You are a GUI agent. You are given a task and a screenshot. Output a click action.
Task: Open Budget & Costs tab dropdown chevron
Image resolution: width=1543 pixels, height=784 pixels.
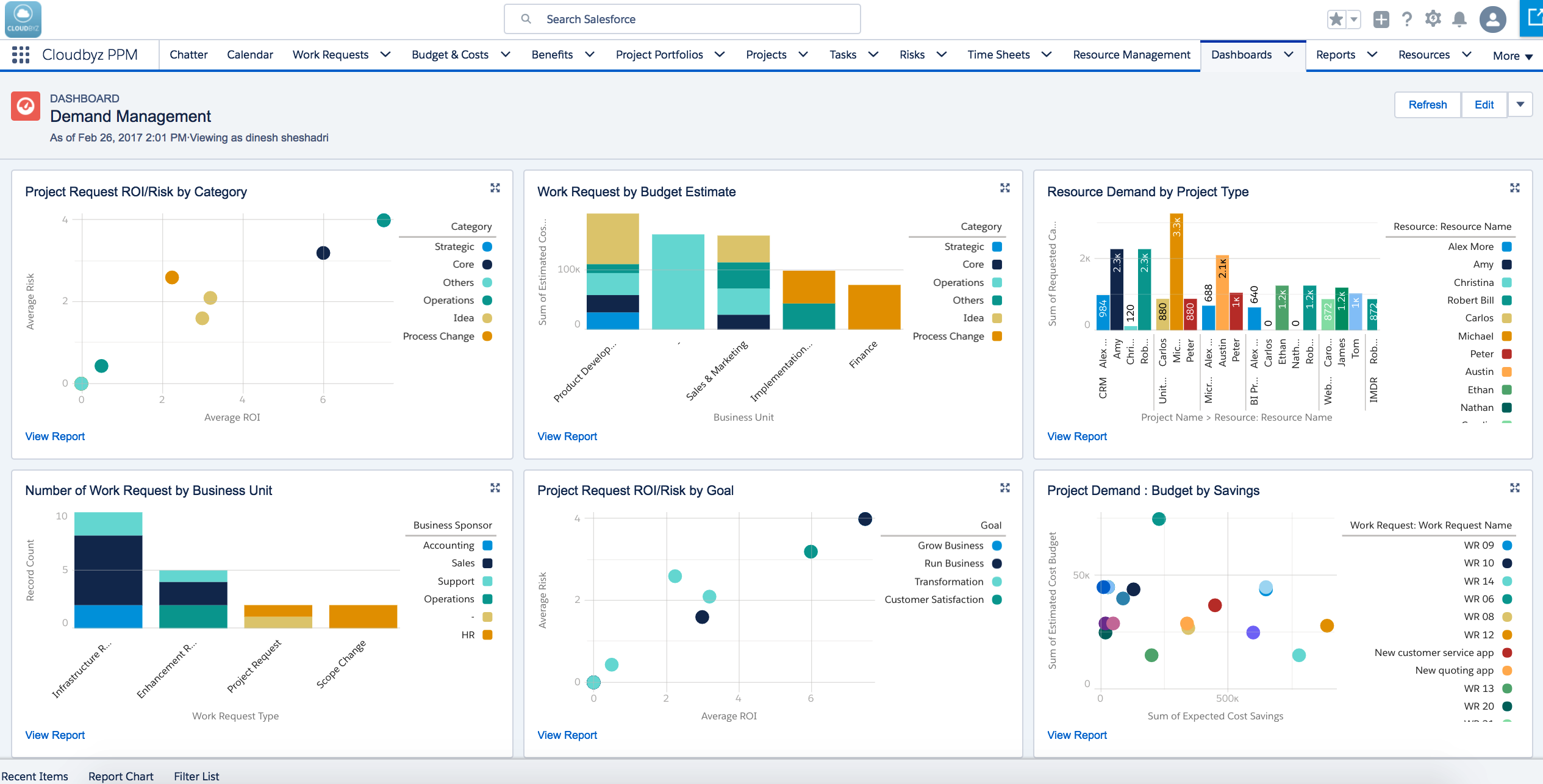click(506, 55)
